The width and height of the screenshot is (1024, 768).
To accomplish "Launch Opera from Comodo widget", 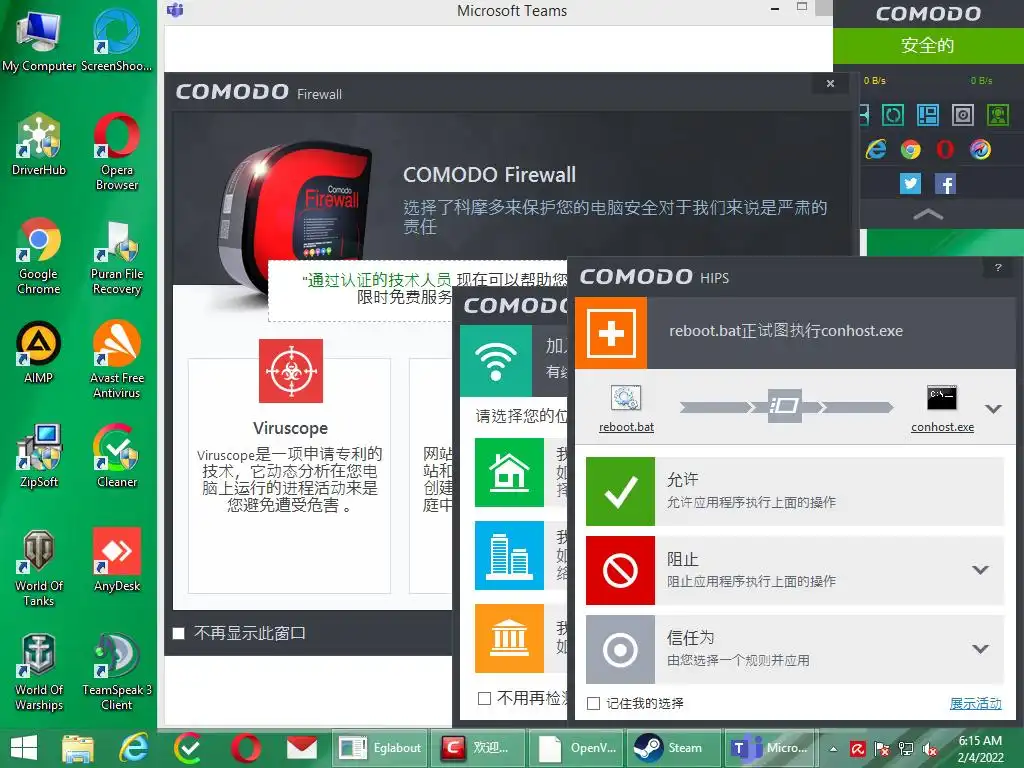I will click(945, 150).
